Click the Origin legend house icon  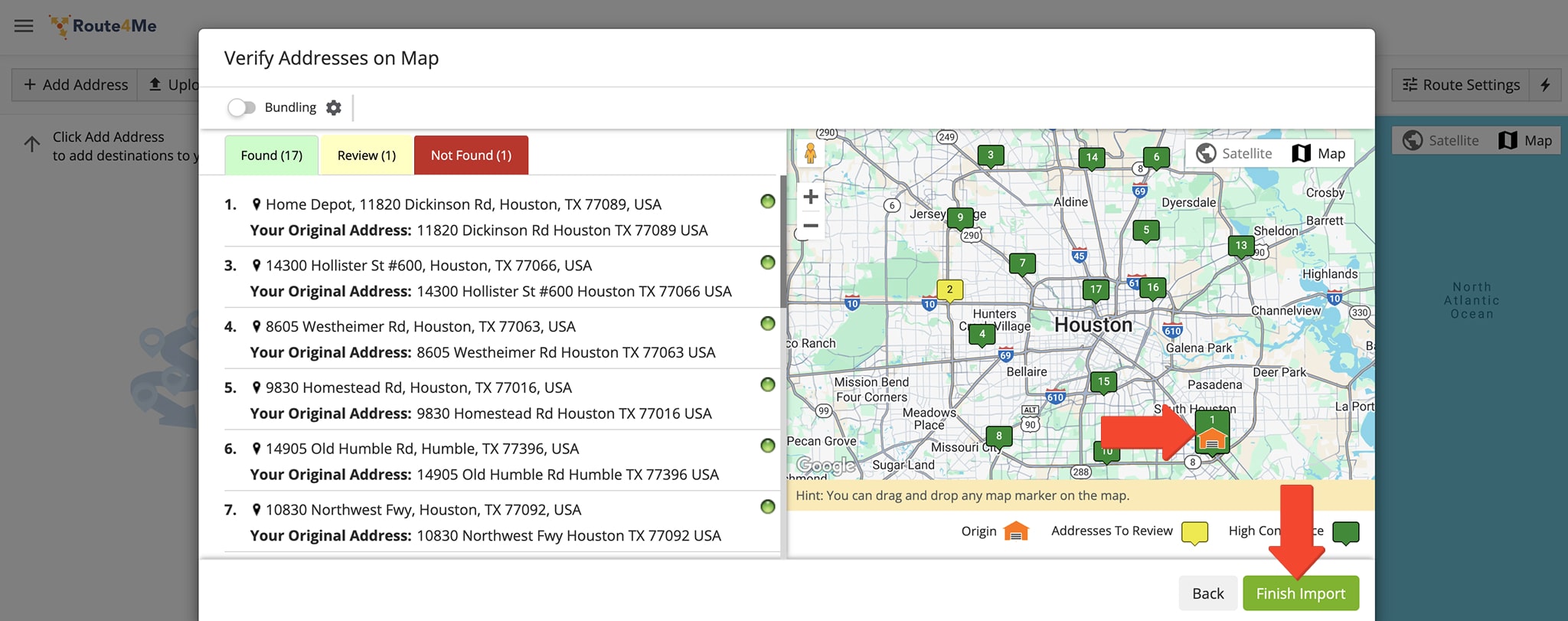(1016, 531)
